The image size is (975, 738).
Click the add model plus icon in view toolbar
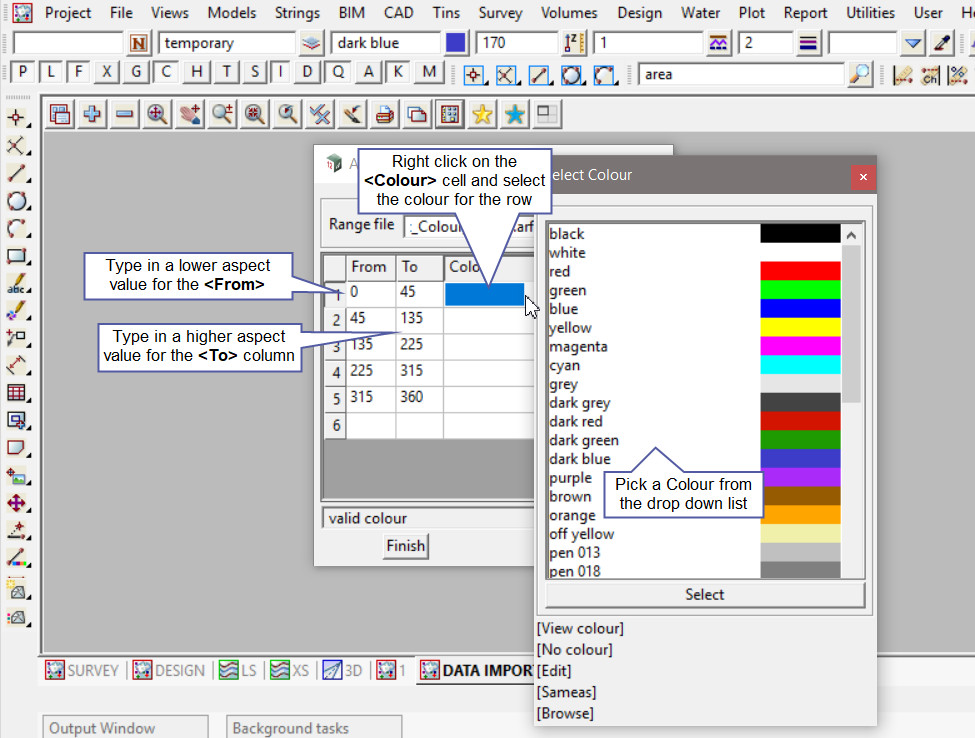[x=92, y=115]
